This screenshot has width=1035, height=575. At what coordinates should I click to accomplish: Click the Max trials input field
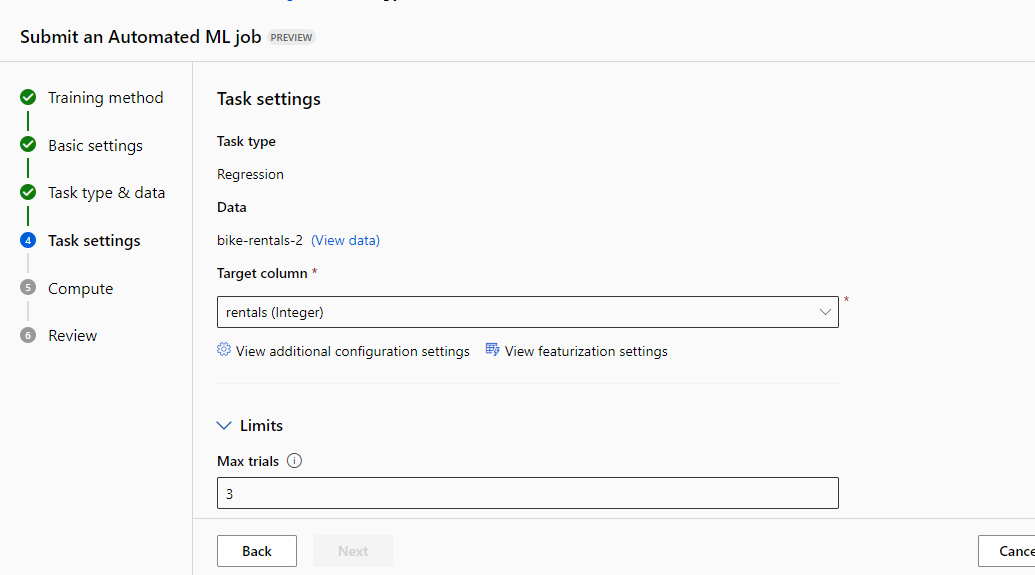[x=527, y=493]
